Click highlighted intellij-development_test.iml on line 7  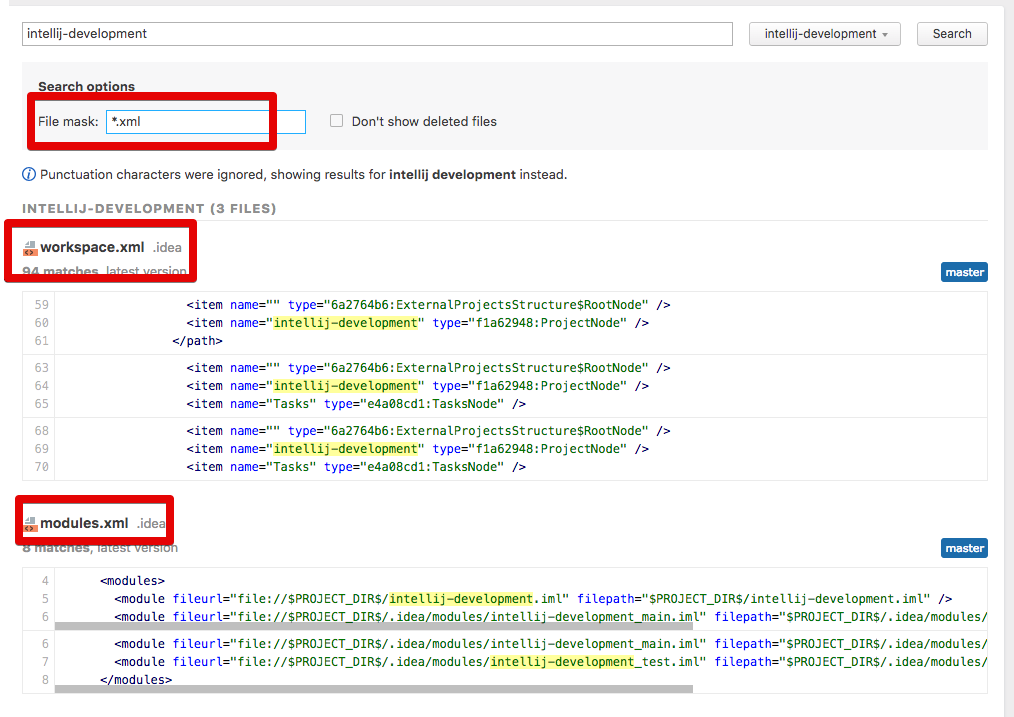562,661
